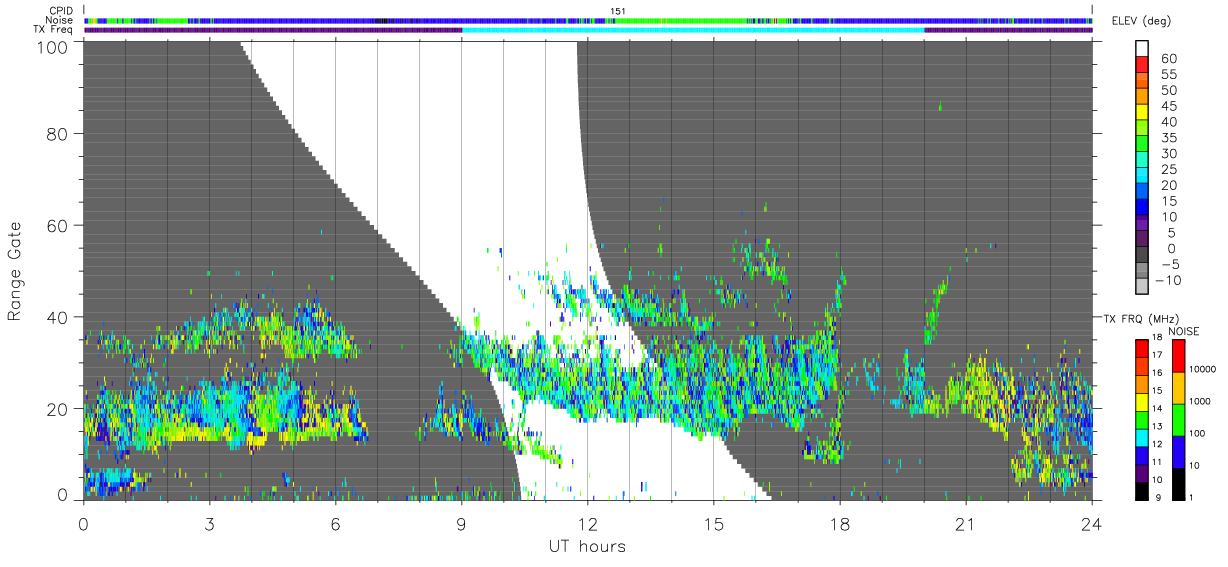1228x567 pixels.
Task: Click the TX Freq row label above the plot
Action: pos(54,29)
